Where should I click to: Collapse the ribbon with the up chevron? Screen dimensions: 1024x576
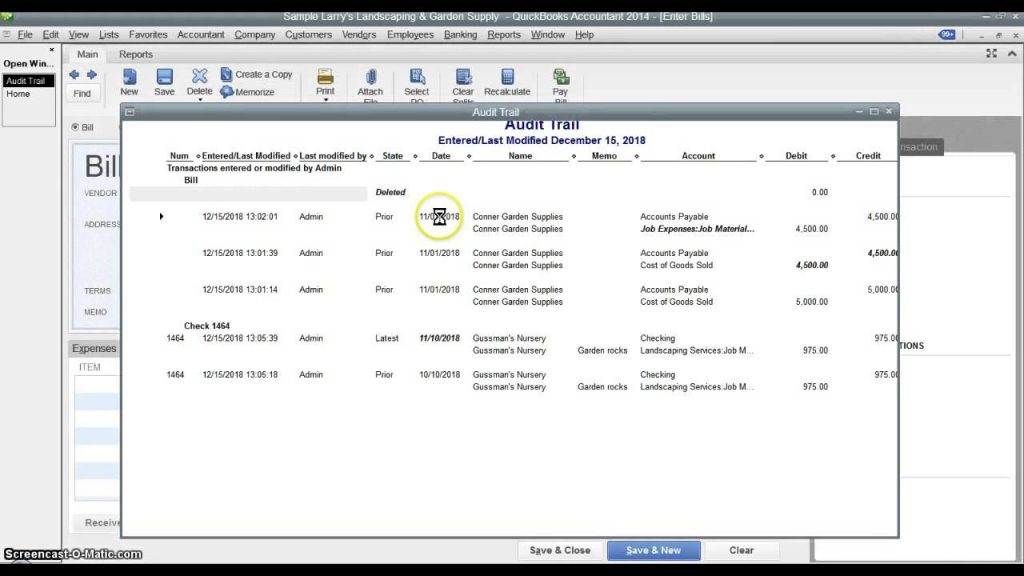(x=1012, y=54)
